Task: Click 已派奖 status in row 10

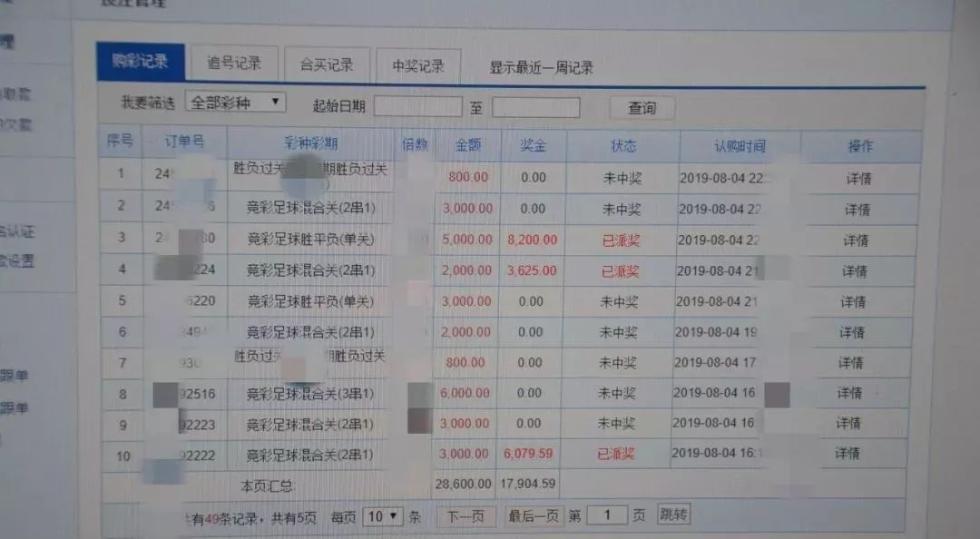Action: (616, 454)
